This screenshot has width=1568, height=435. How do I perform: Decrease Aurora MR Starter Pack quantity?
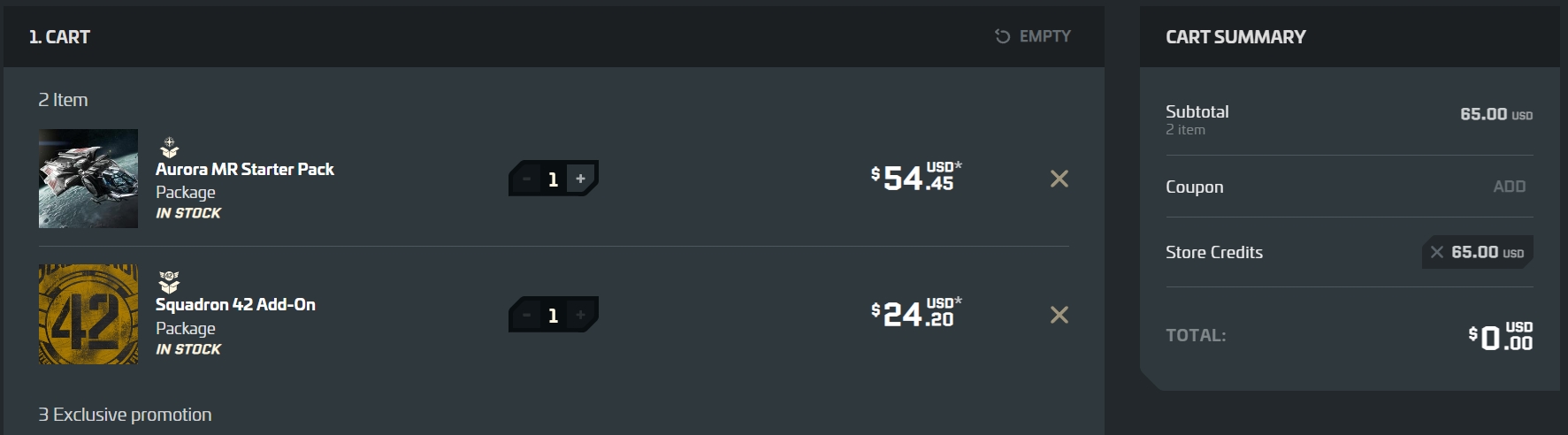click(x=526, y=179)
